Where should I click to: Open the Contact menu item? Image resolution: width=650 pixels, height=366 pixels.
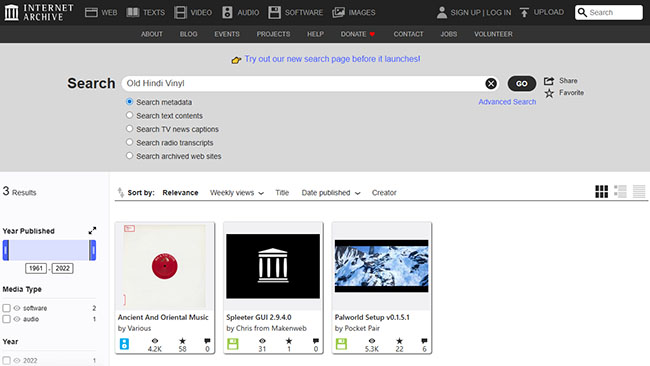[x=408, y=34]
